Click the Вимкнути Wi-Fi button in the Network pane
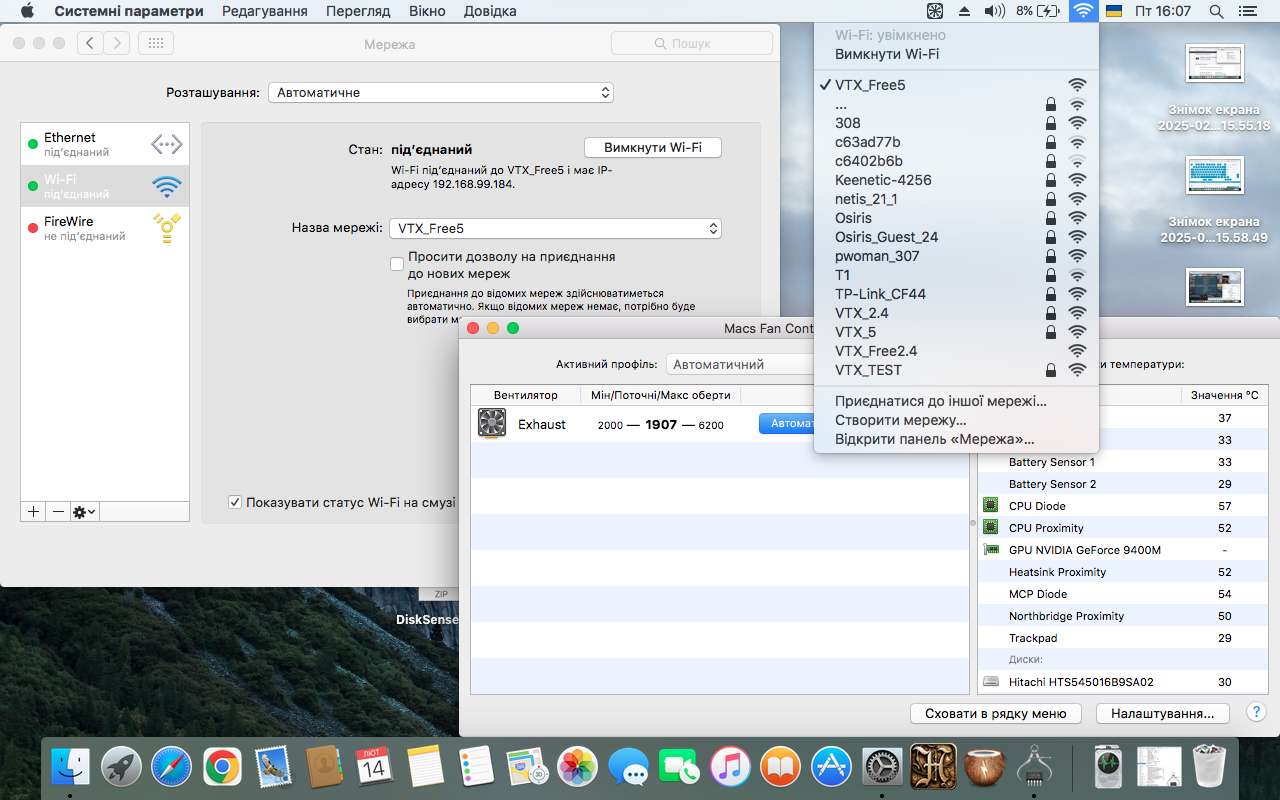Viewport: 1280px width, 800px height. tap(652, 147)
